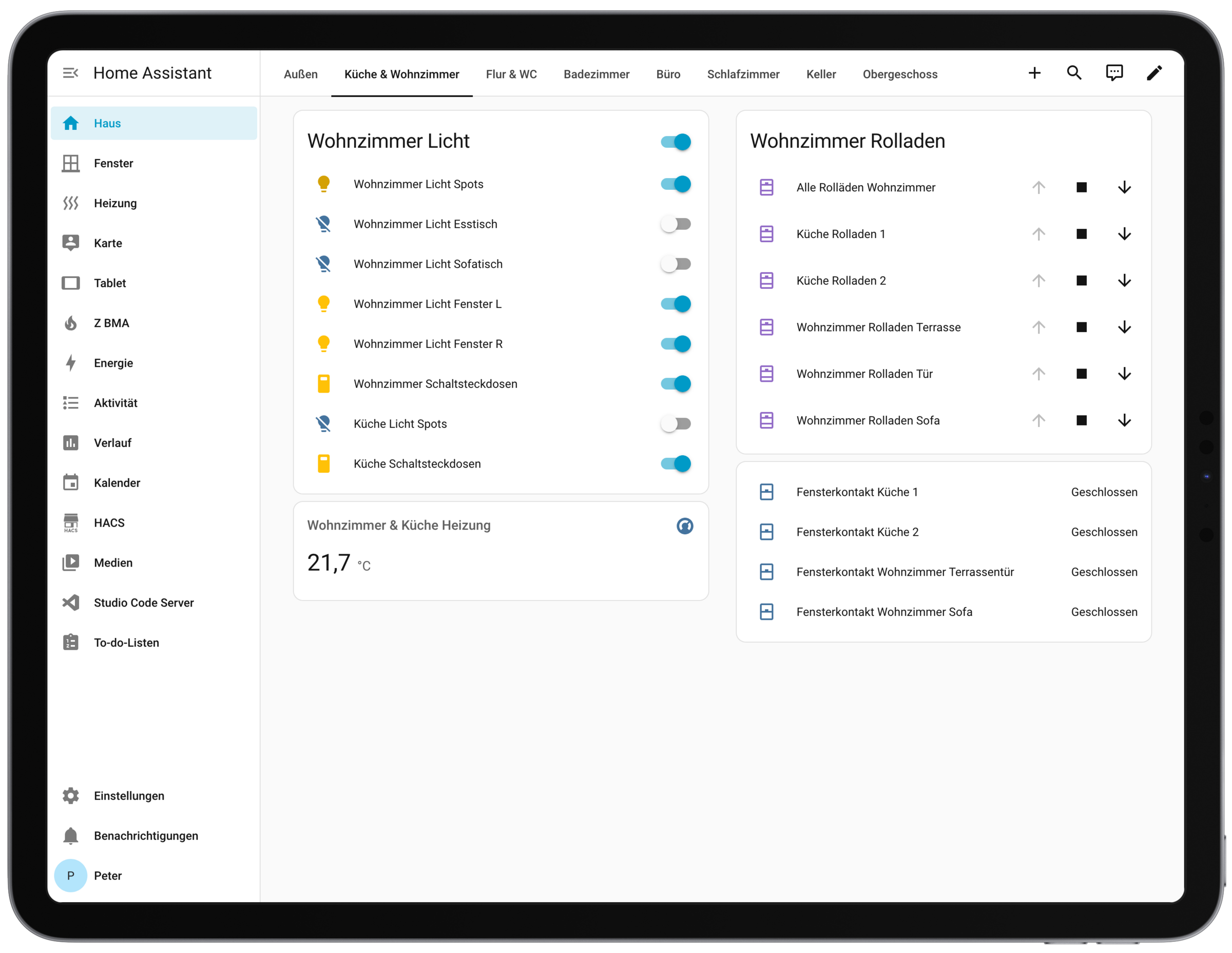Image resolution: width=1232 pixels, height=953 pixels.
Task: Click the heating thermostat icon
Action: click(x=684, y=526)
